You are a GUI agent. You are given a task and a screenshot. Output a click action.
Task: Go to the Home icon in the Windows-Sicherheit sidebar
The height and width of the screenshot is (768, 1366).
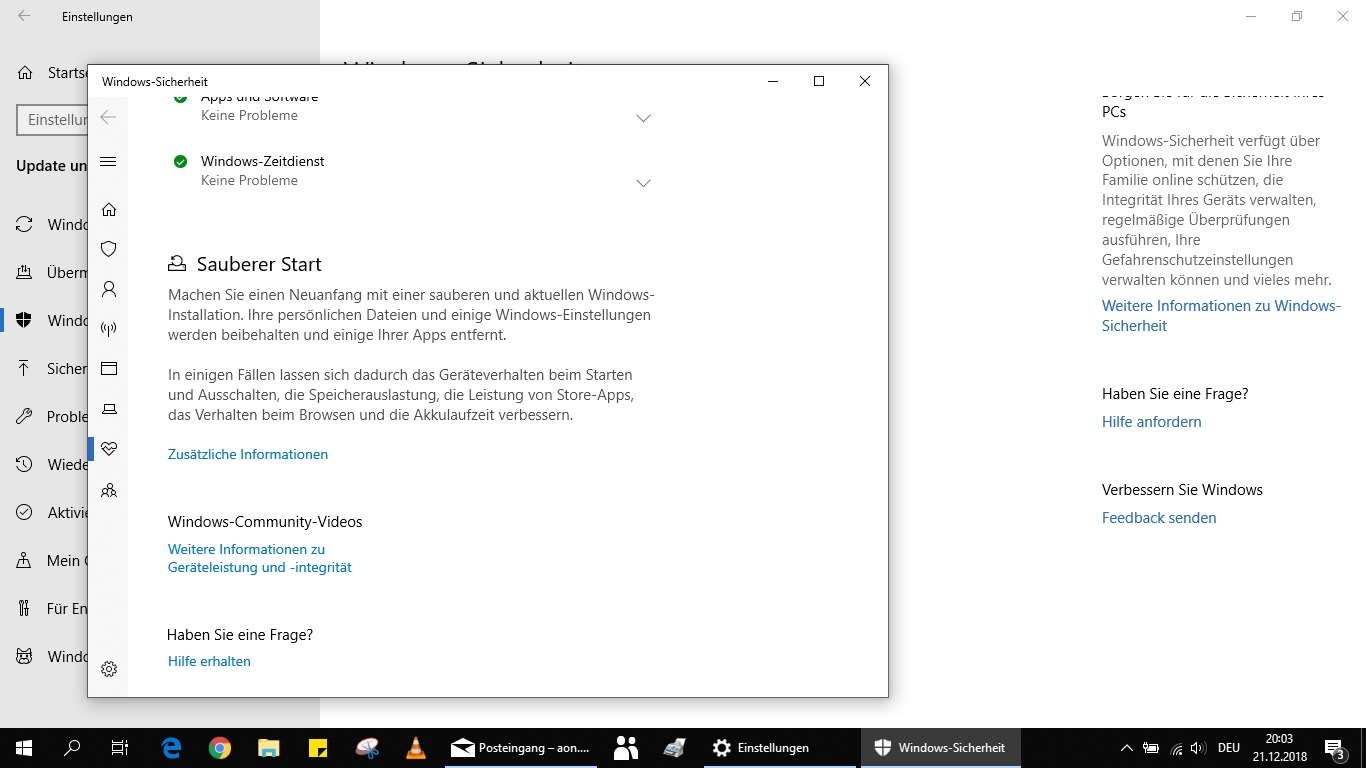point(109,209)
